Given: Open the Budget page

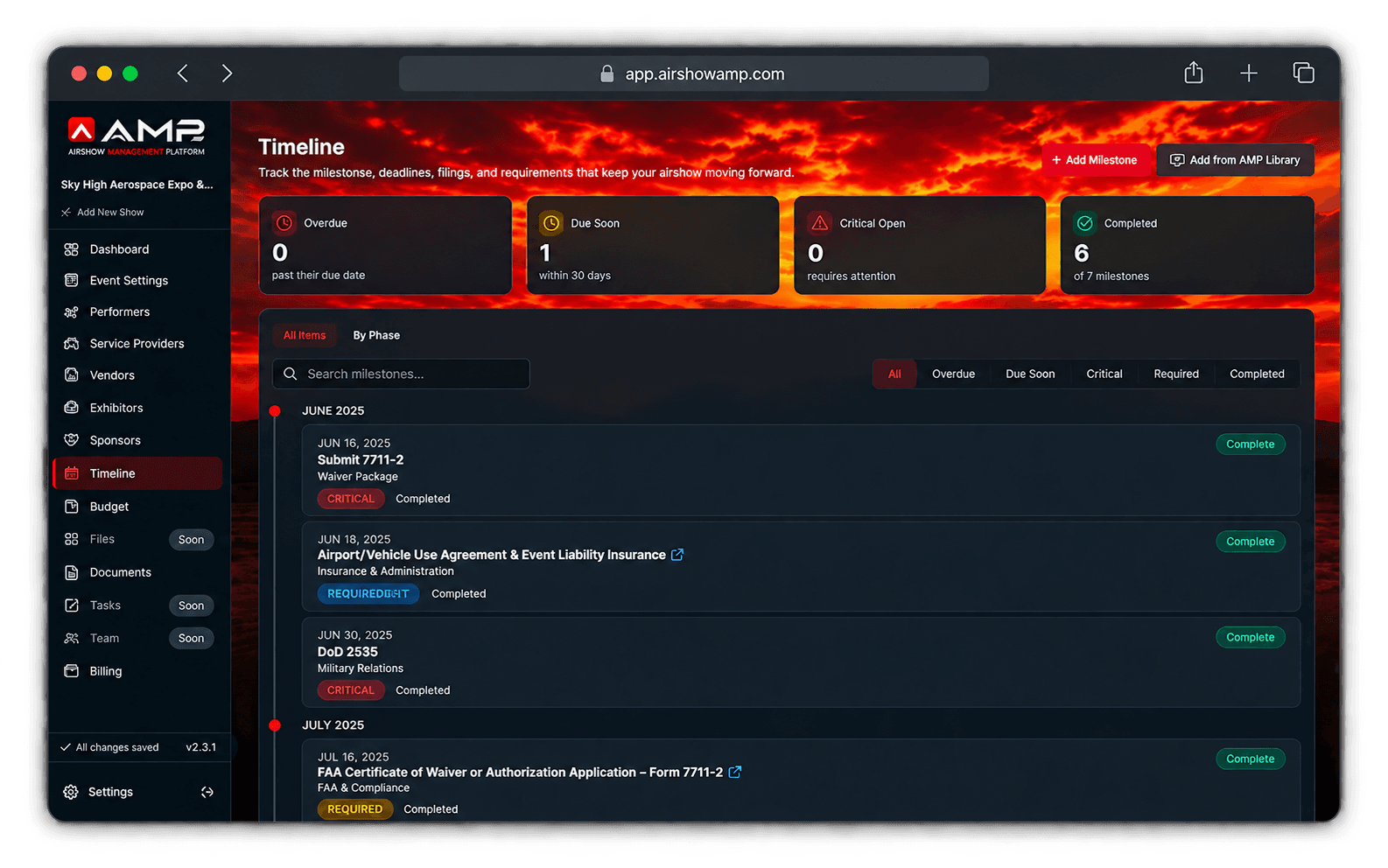Looking at the screenshot, I should point(109,507).
